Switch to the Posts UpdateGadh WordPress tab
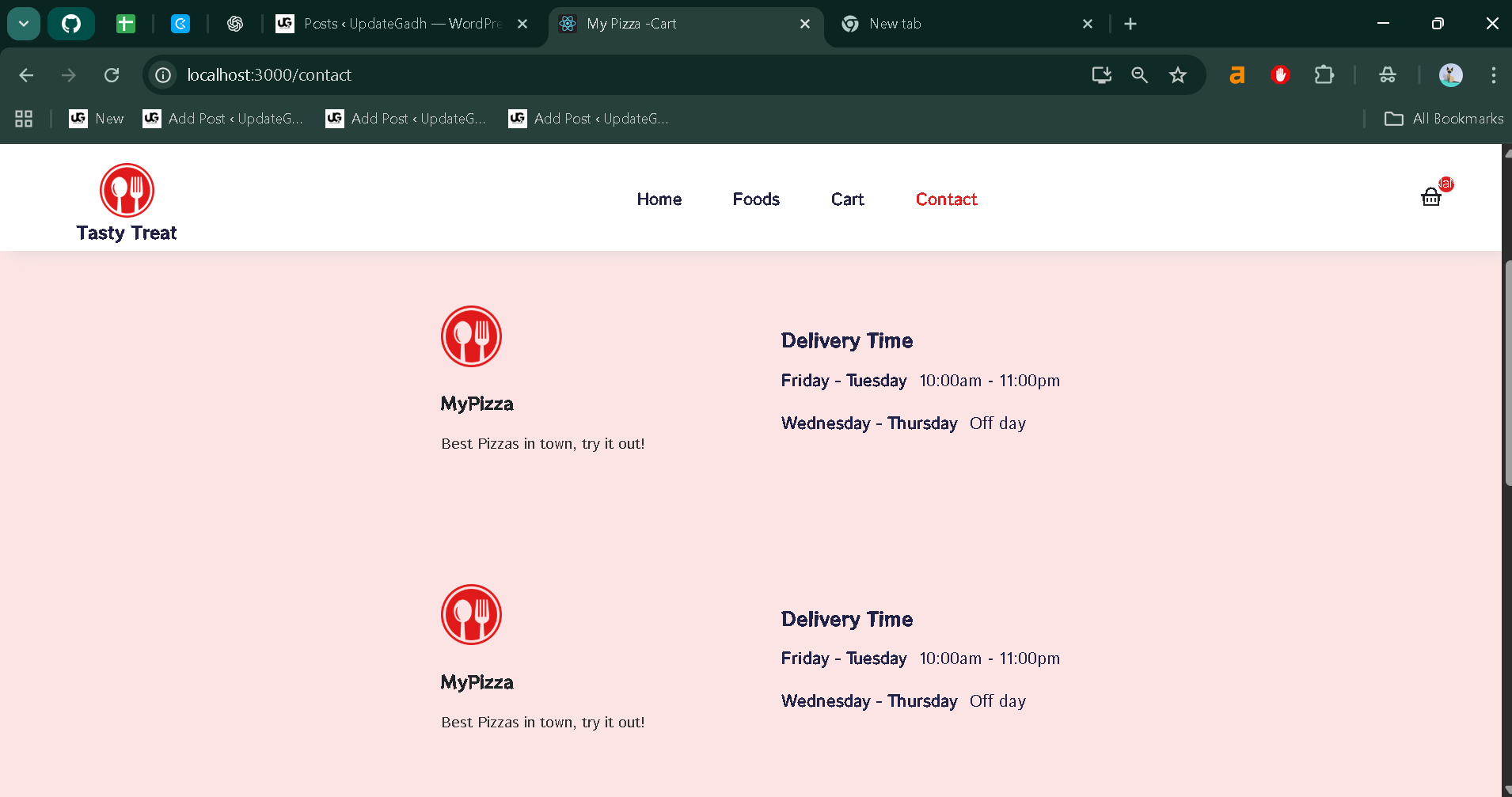The width and height of the screenshot is (1512, 797). [x=392, y=24]
